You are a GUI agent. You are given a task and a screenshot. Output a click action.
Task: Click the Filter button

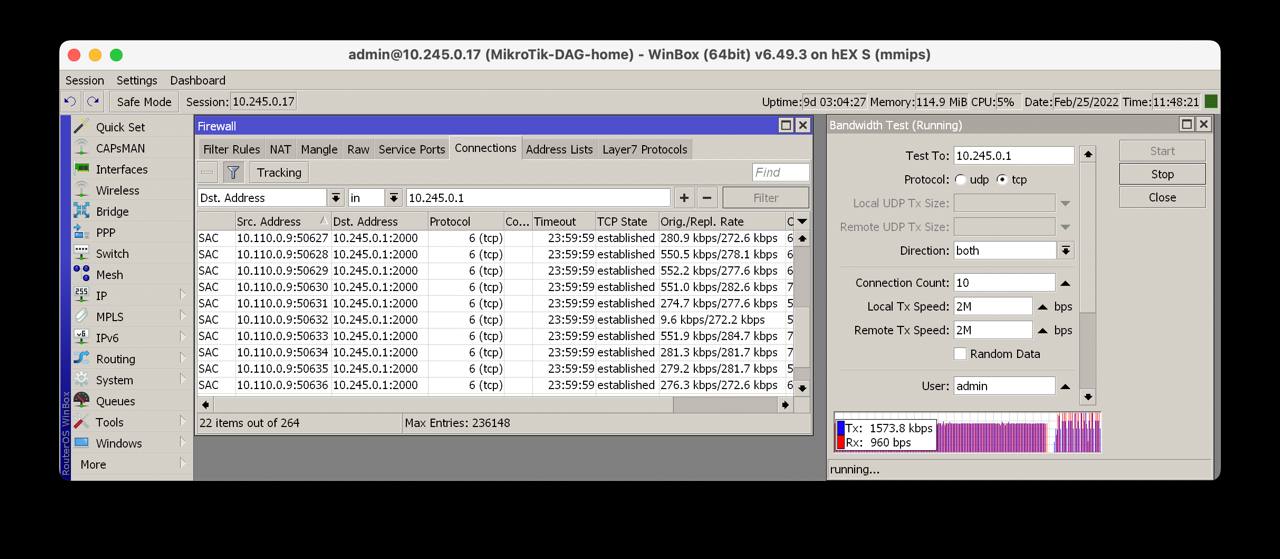[x=766, y=198]
